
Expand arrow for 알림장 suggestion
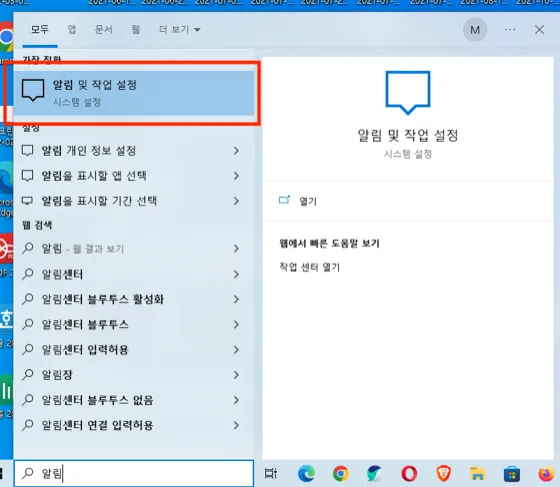pyautogui.click(x=236, y=375)
